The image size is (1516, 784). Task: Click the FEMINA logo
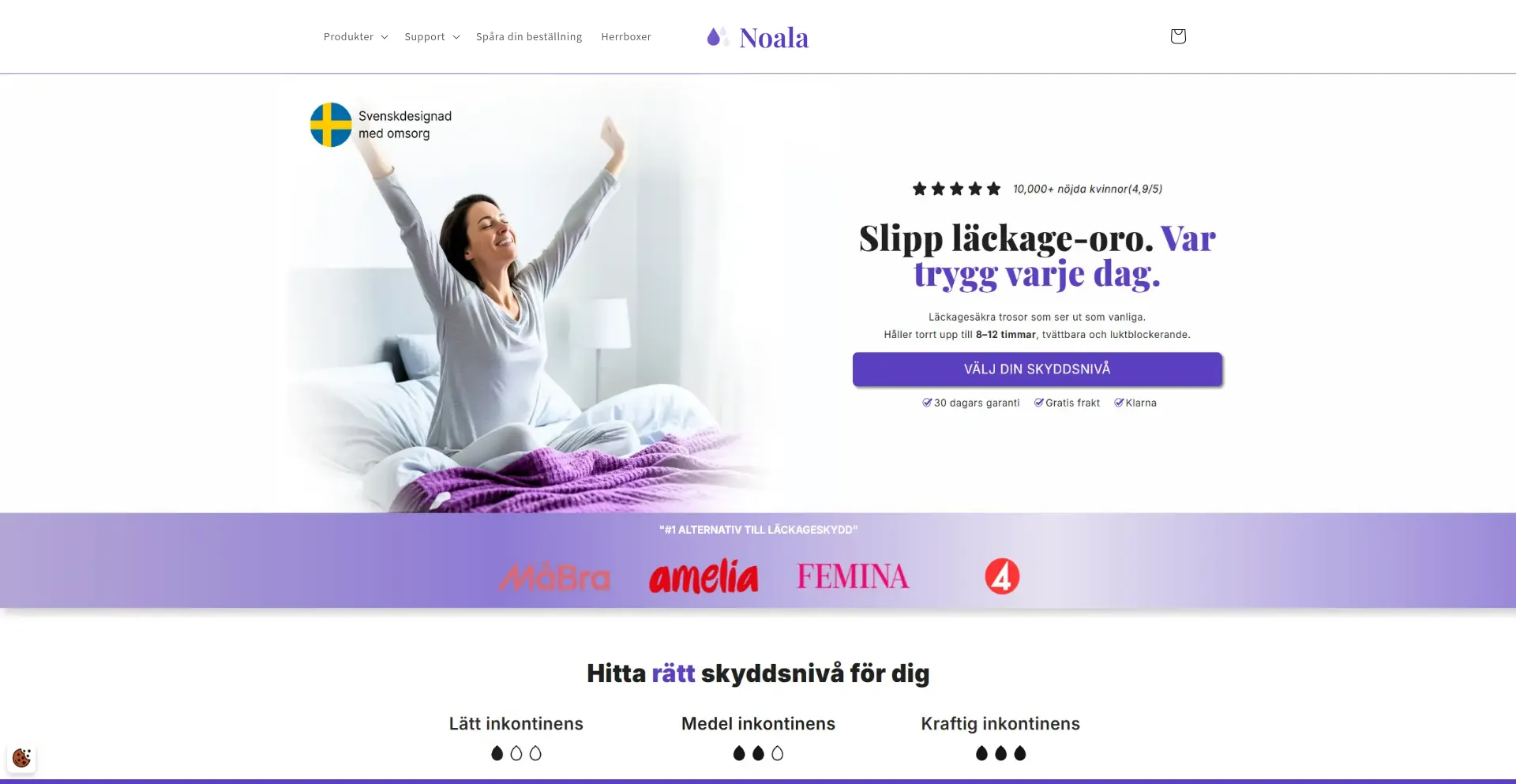pos(853,576)
